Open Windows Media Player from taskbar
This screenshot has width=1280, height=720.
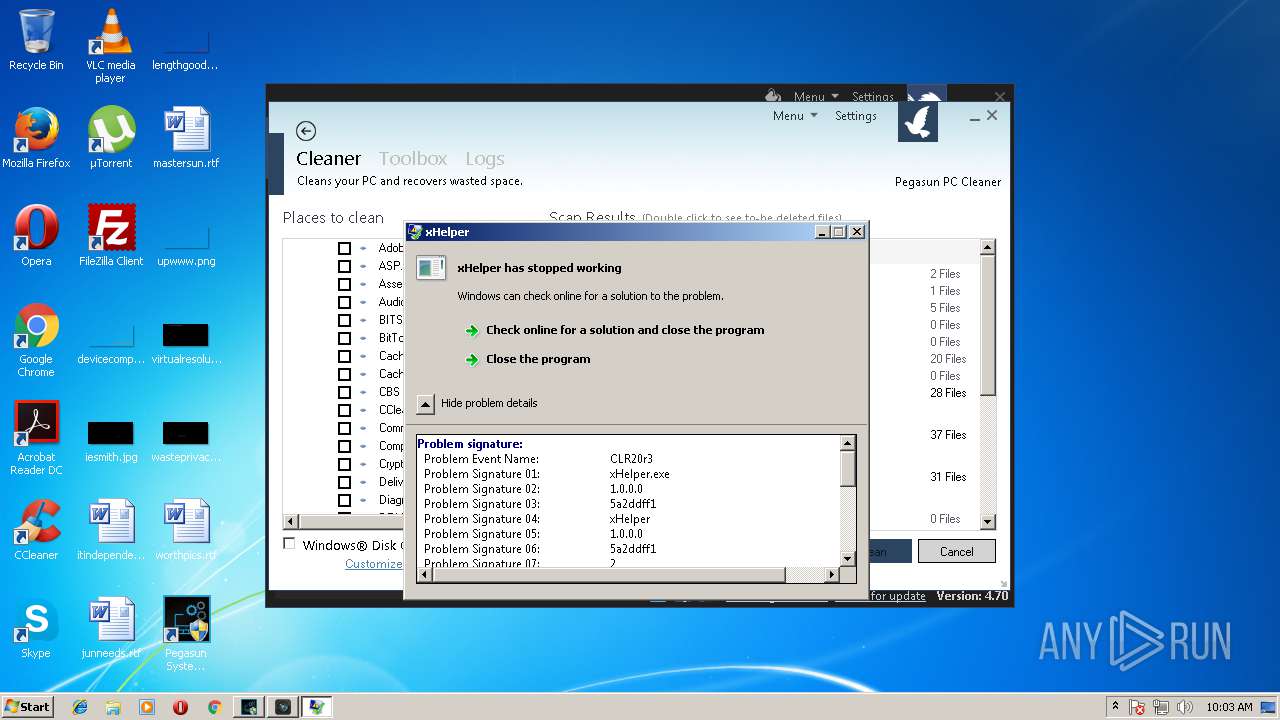[x=147, y=707]
